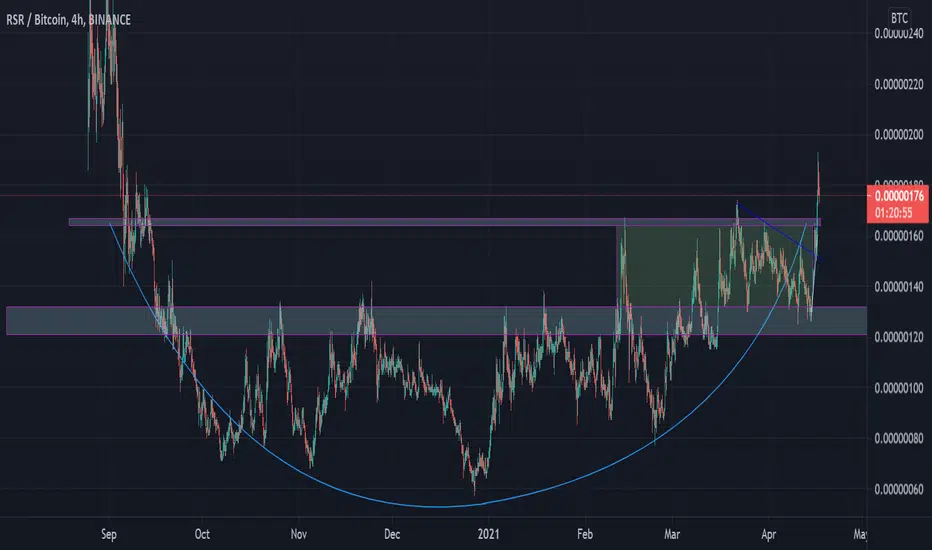Click the Apr label on time axis
This screenshot has height=550, width=932.
[x=769, y=534]
